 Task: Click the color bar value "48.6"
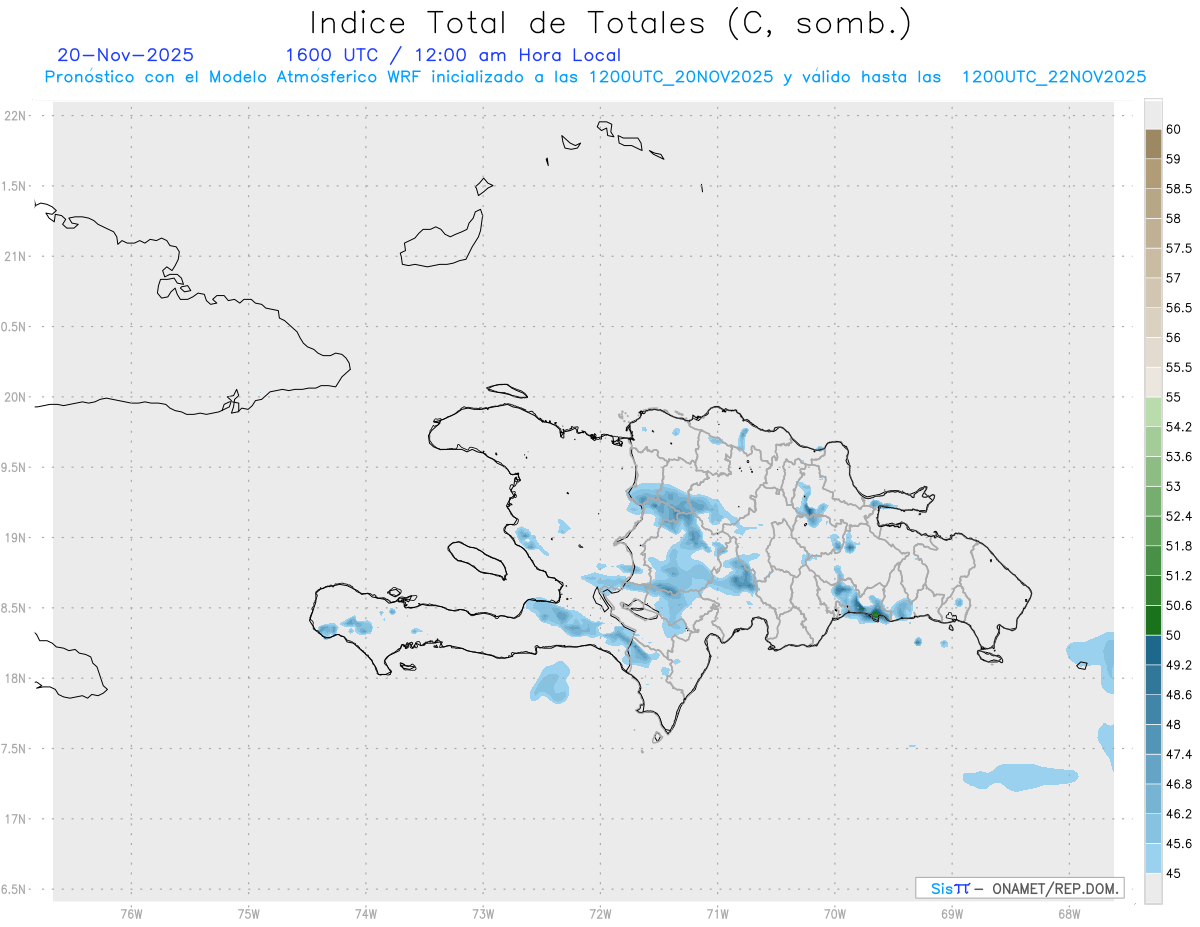(x=1179, y=694)
